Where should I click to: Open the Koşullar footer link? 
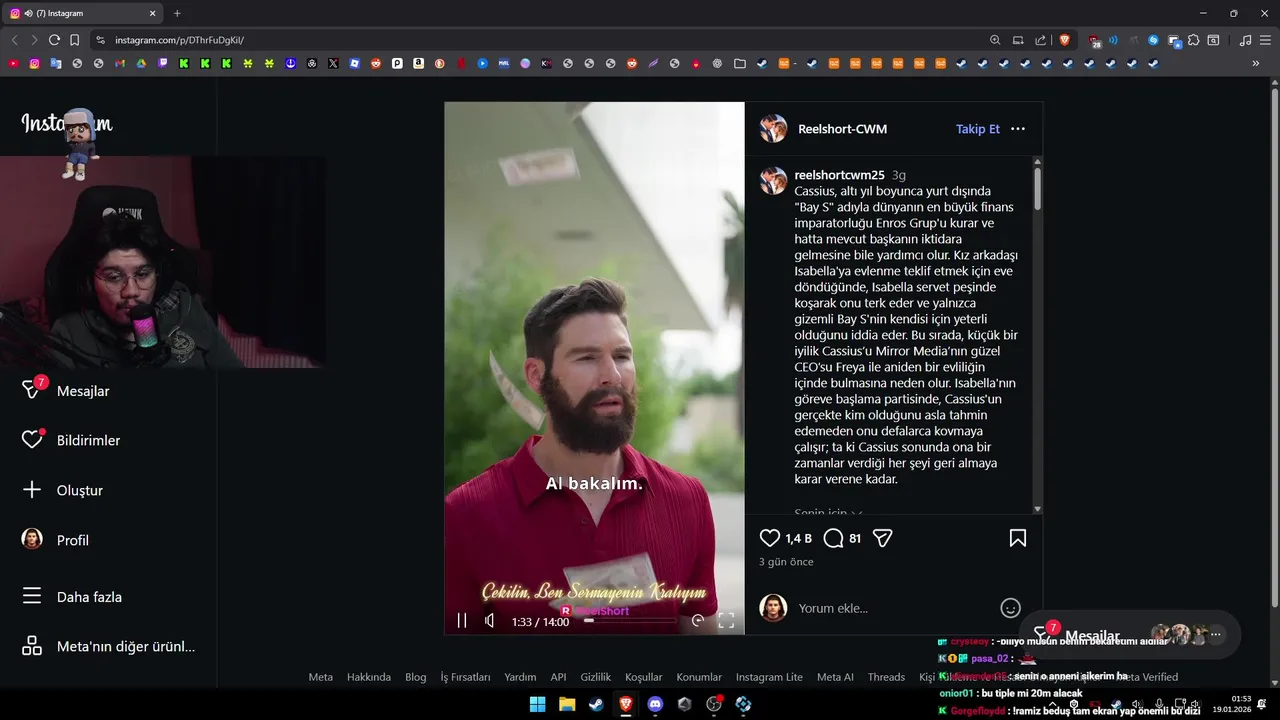coord(644,677)
